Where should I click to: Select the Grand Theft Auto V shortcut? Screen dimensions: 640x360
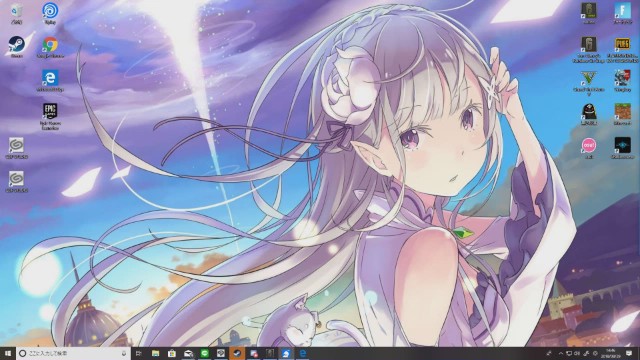[589, 83]
